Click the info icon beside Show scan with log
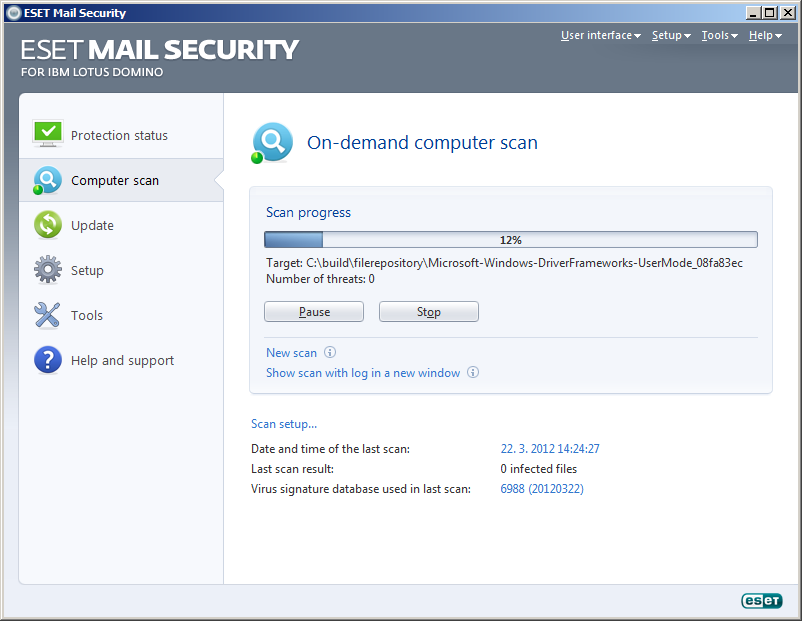Image resolution: width=802 pixels, height=621 pixels. pyautogui.click(x=473, y=372)
